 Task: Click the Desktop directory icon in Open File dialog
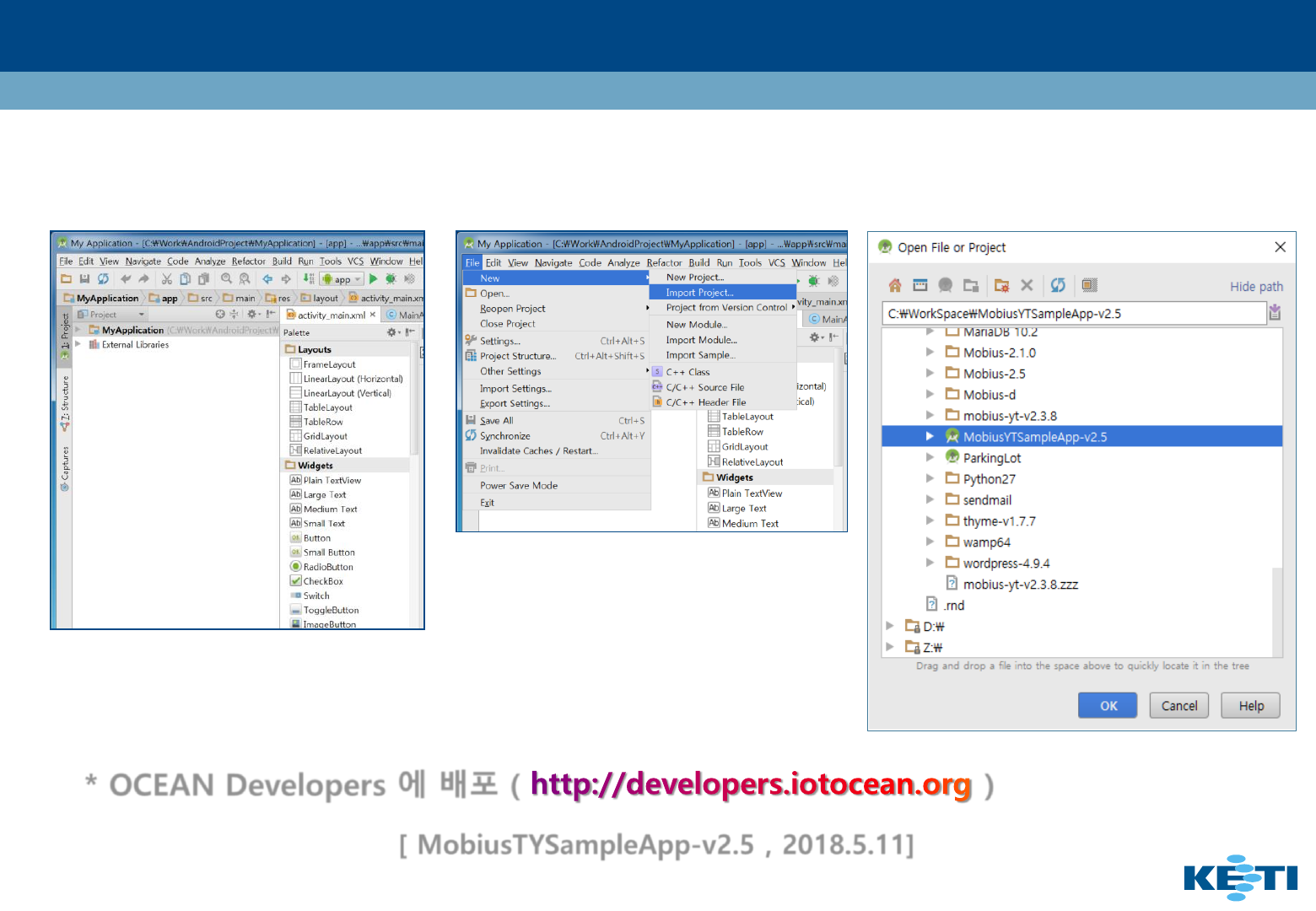click(x=920, y=285)
